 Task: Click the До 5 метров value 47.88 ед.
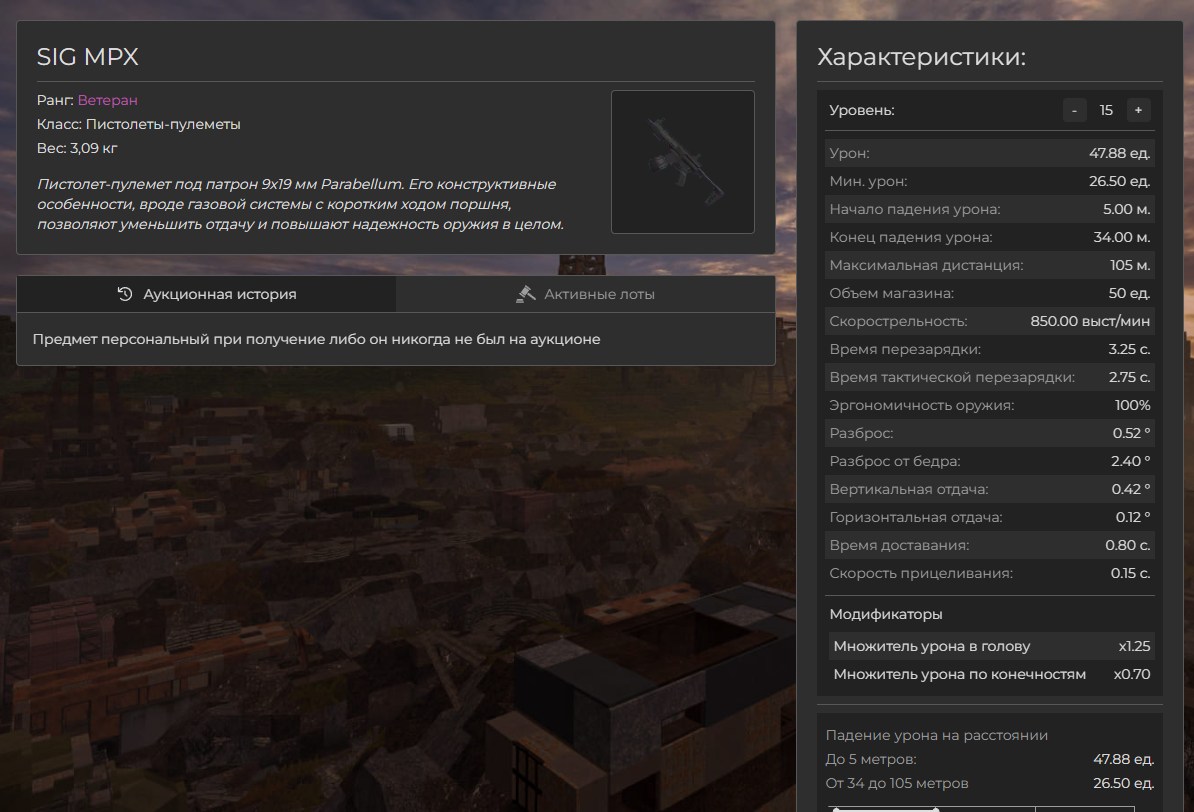[1124, 759]
